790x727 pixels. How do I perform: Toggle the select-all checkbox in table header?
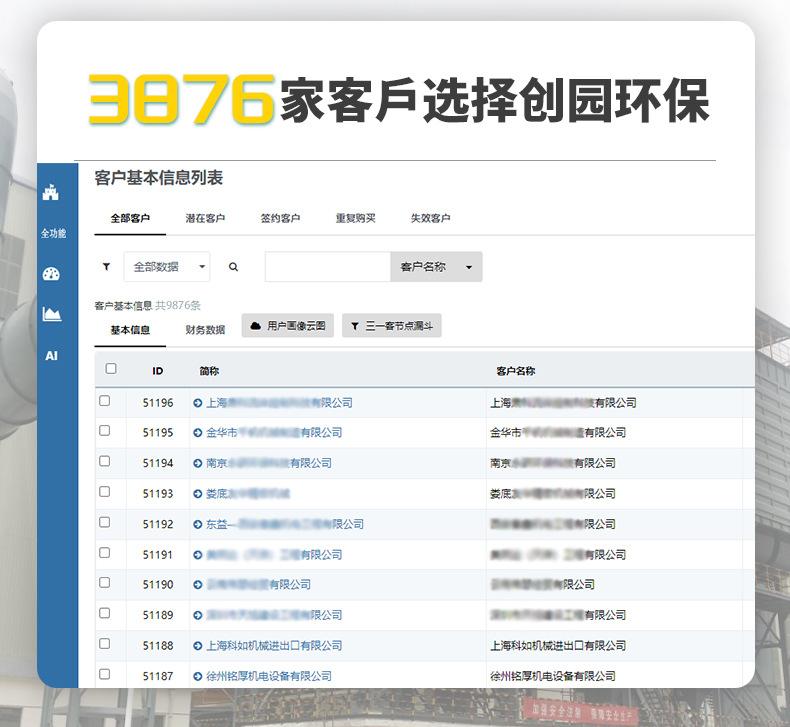coord(111,368)
